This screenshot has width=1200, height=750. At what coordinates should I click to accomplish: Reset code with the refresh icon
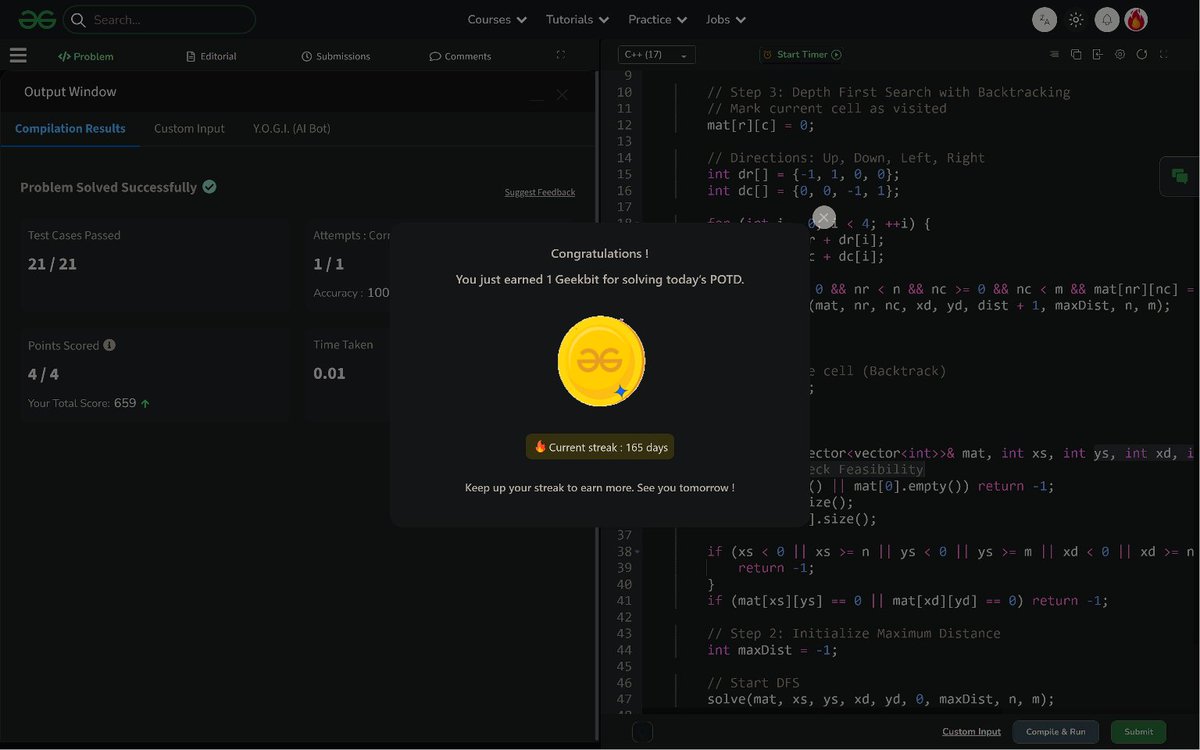[1142, 55]
